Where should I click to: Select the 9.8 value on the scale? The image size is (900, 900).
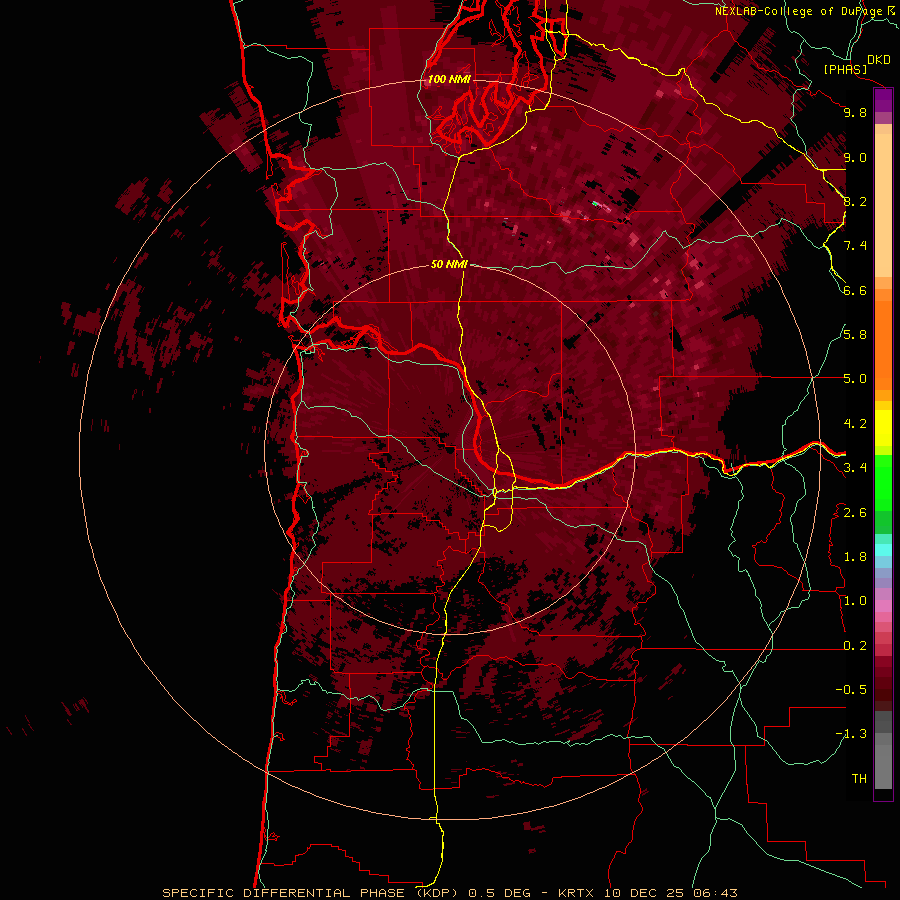(x=855, y=112)
